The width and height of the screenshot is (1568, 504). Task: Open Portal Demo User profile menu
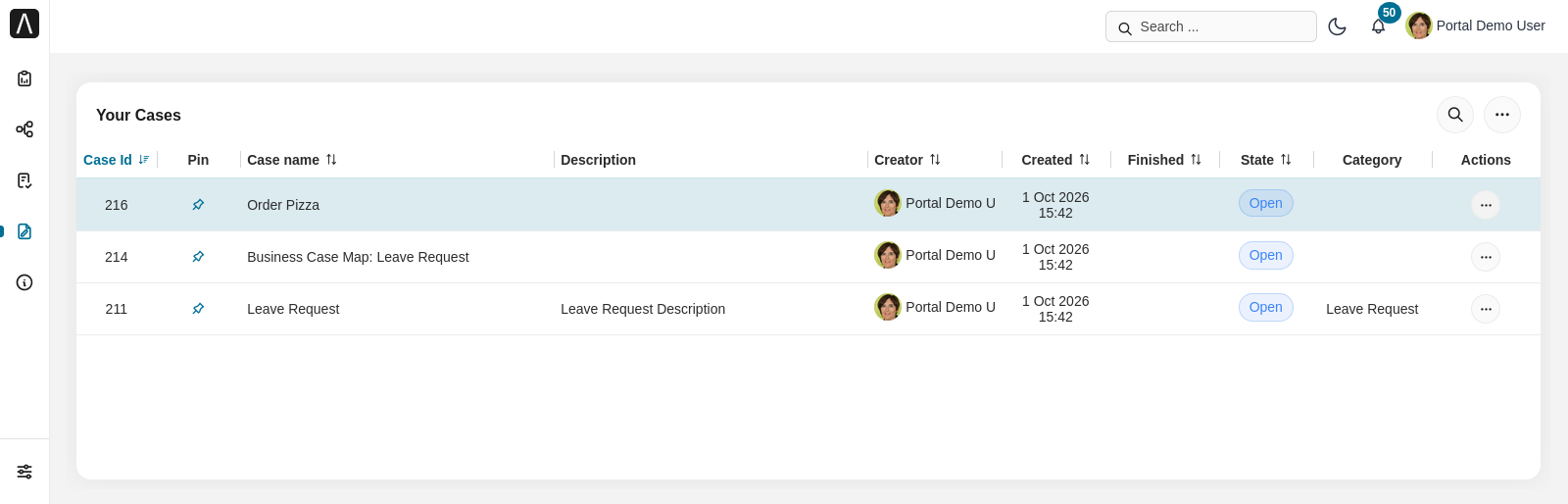click(x=1476, y=25)
